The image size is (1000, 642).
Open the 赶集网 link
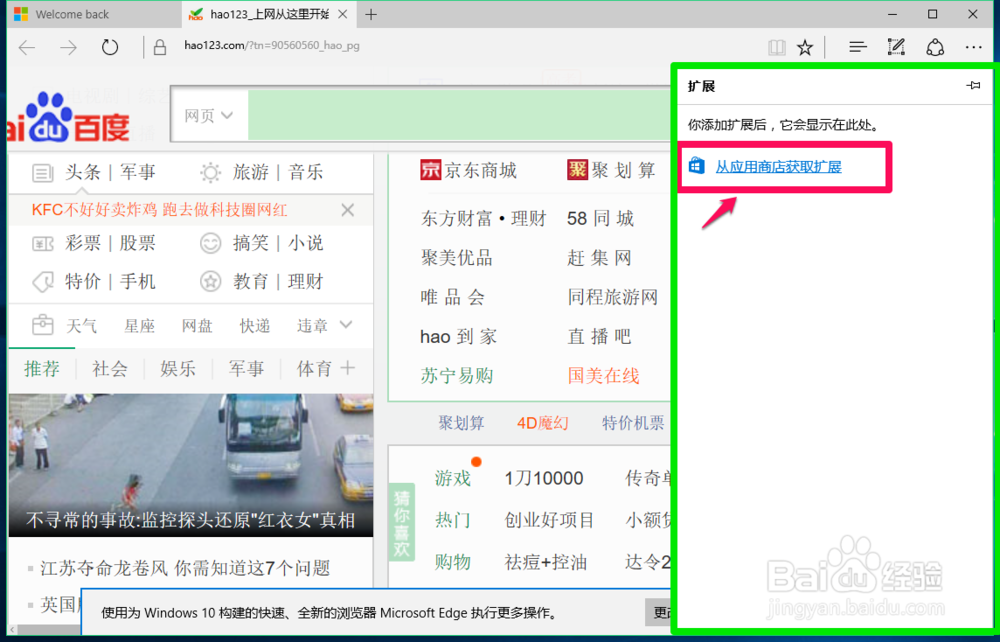point(599,258)
